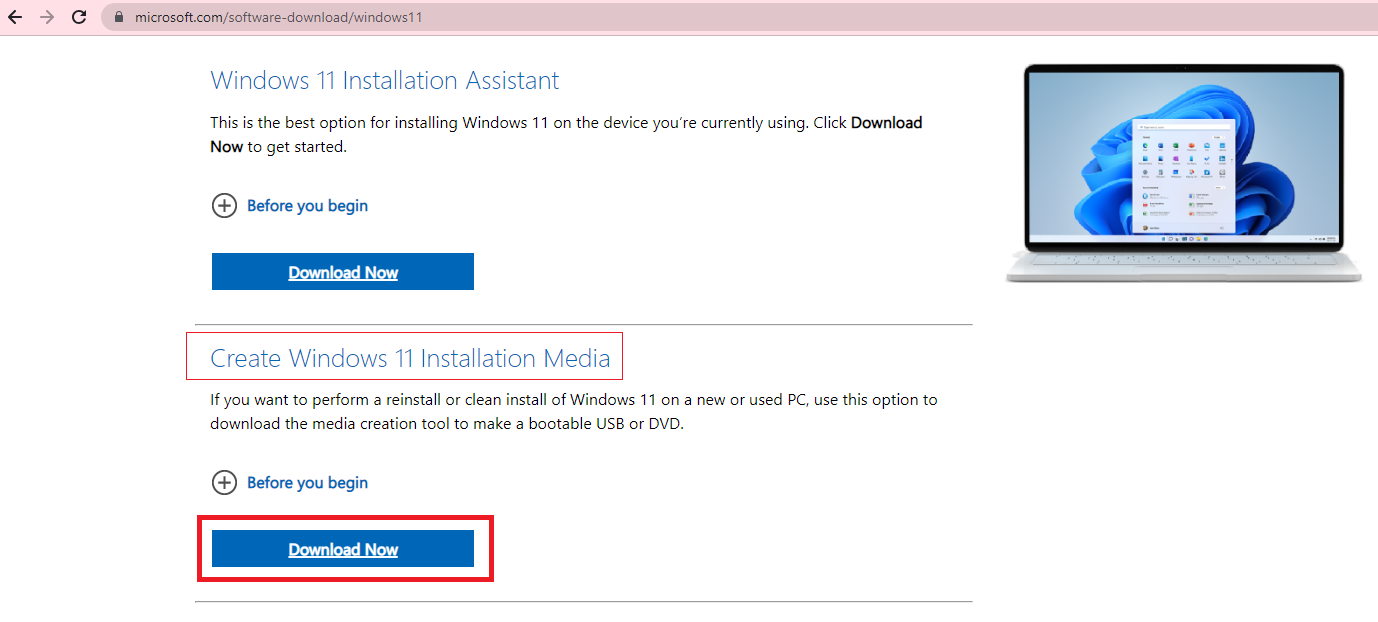
Task: Click the padlock site info icon
Action: (x=119, y=17)
